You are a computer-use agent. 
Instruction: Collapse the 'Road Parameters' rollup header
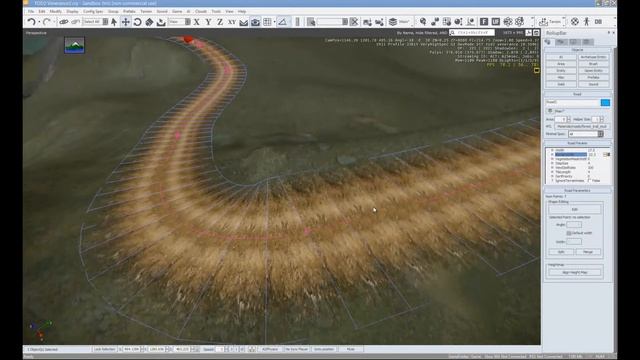577,191
